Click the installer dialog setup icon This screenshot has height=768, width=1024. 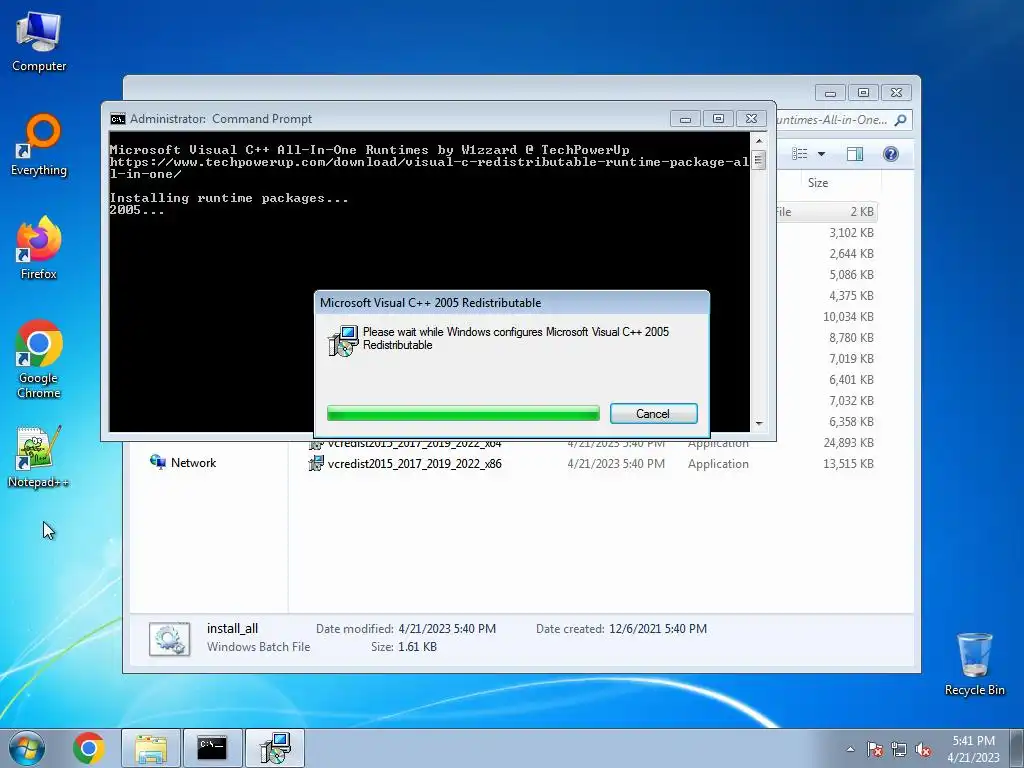pyautogui.click(x=343, y=340)
